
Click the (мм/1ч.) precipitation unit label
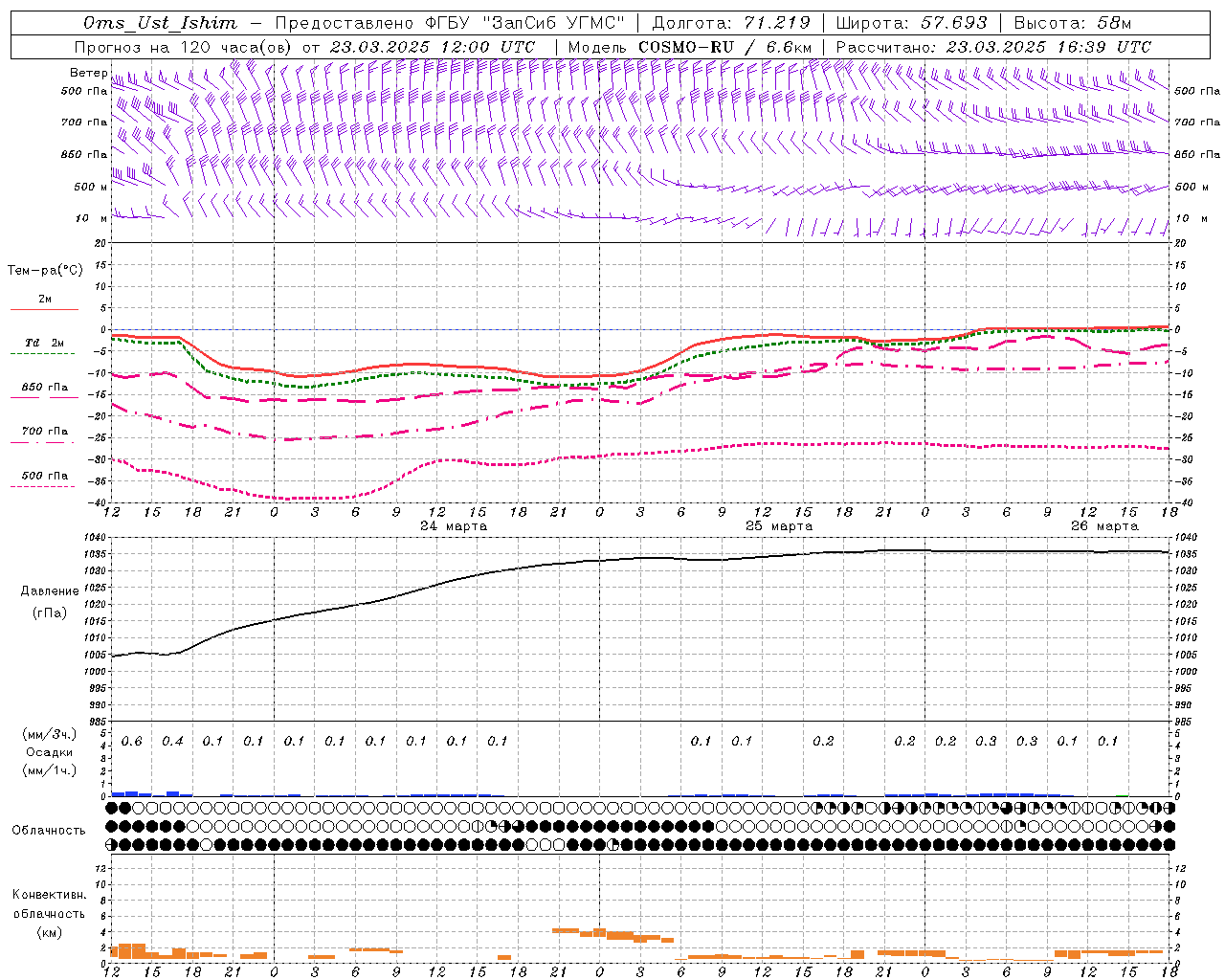click(x=50, y=770)
